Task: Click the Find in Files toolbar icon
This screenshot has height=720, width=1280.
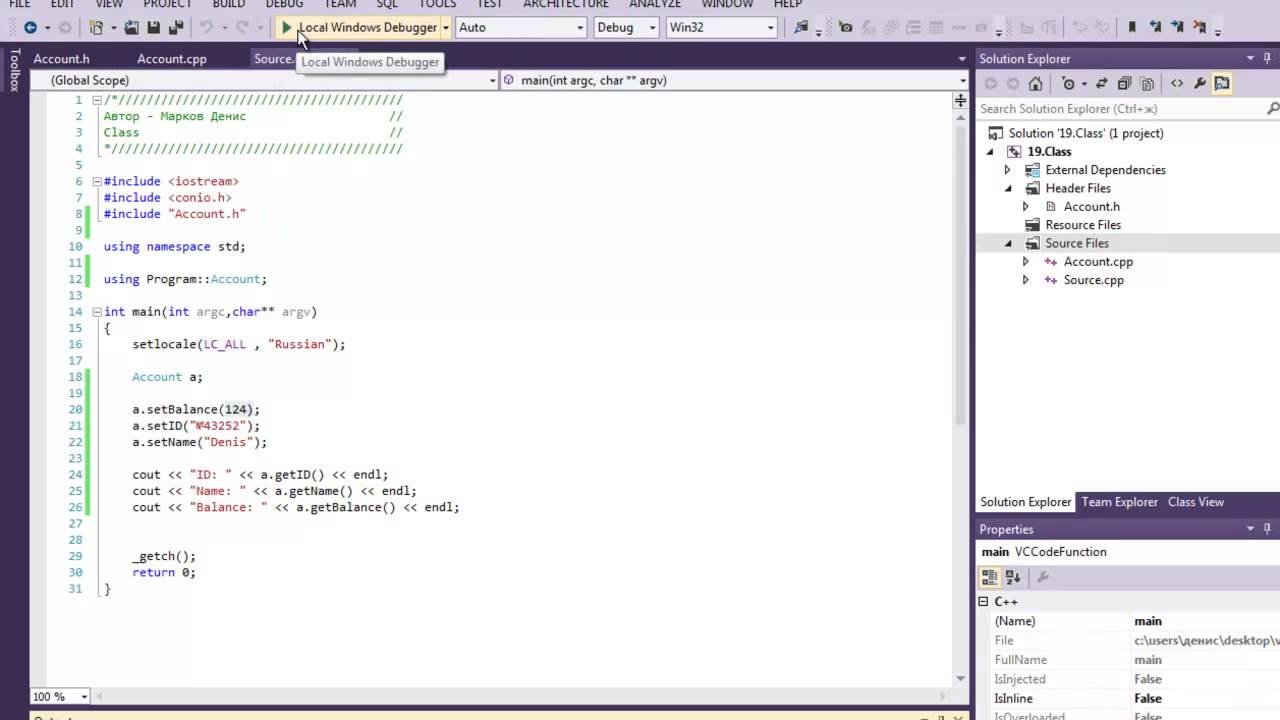Action: (x=801, y=28)
